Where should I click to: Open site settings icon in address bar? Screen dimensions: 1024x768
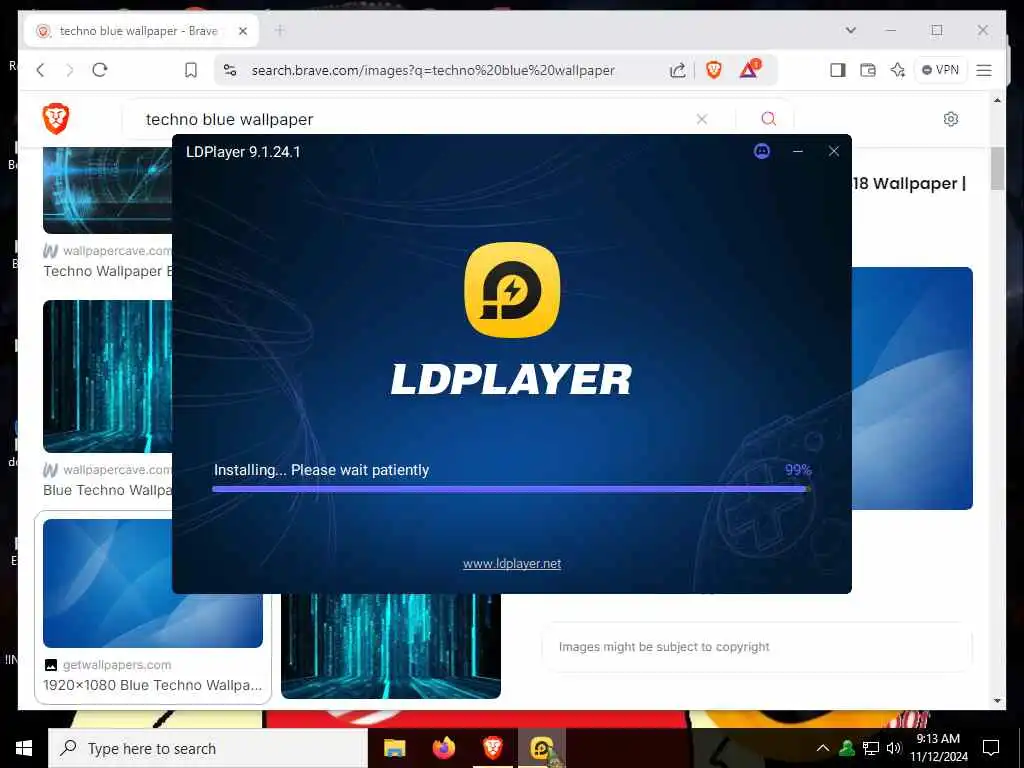point(230,70)
